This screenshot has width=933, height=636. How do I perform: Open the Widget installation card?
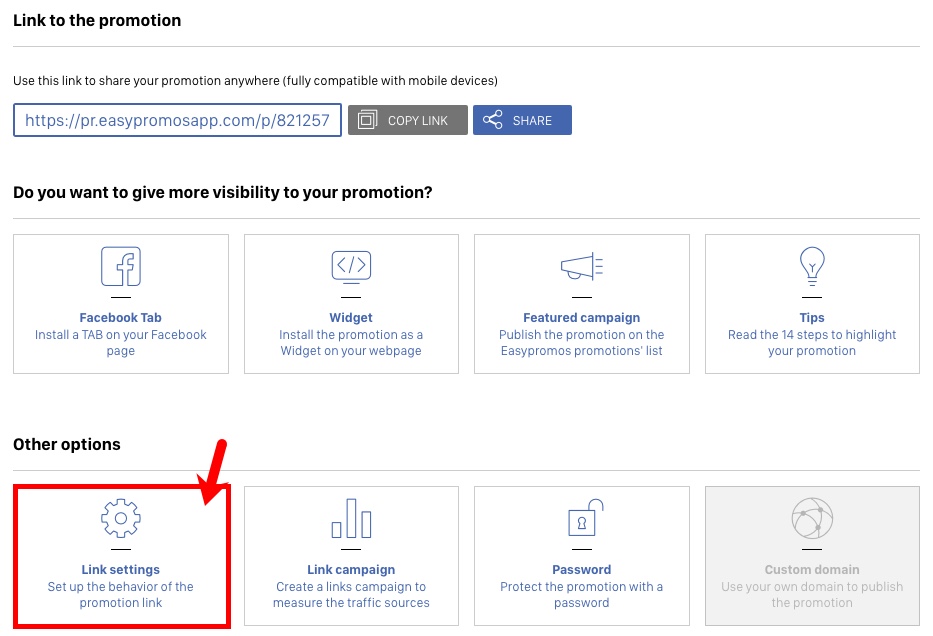click(350, 303)
